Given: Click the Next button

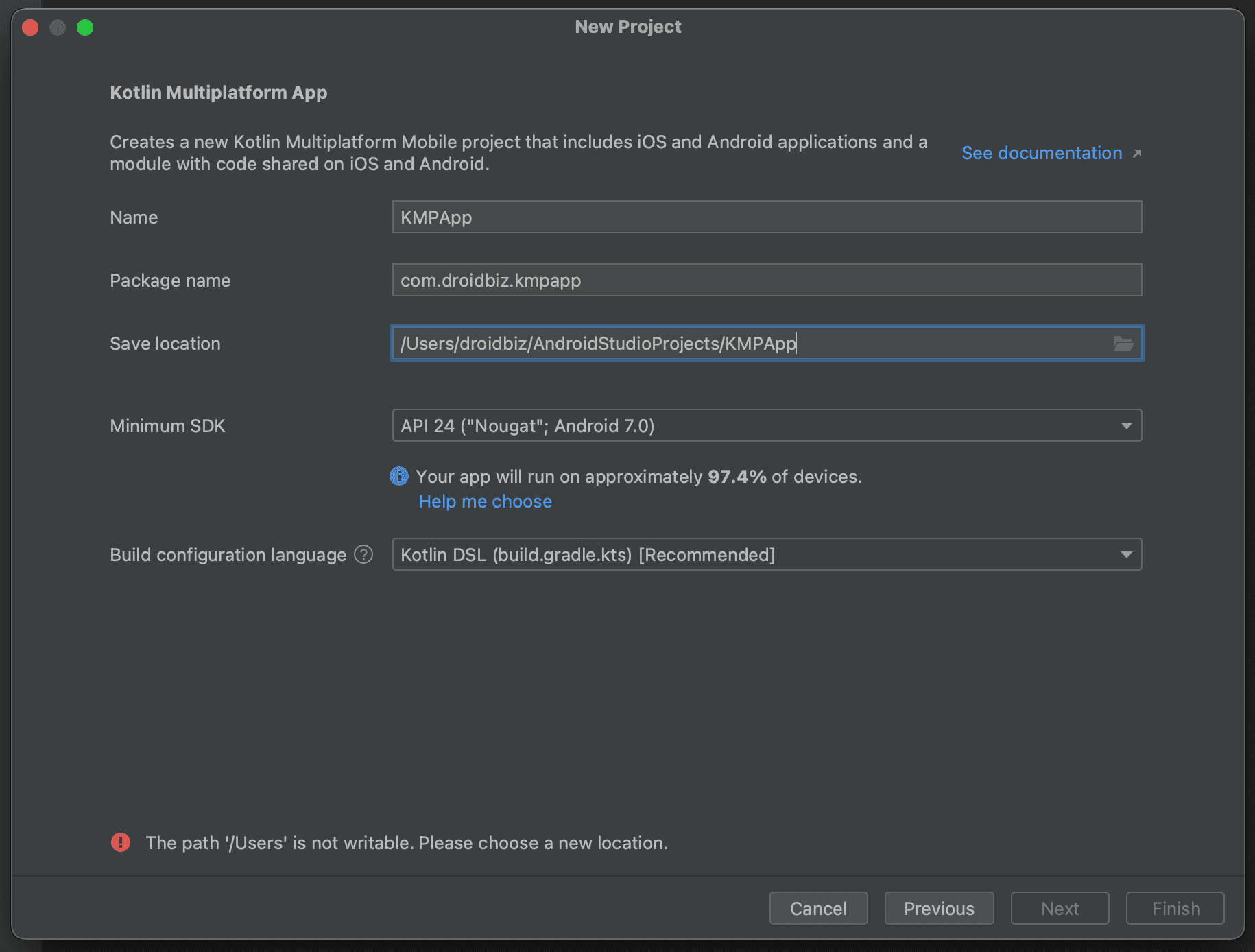Looking at the screenshot, I should click(x=1060, y=908).
